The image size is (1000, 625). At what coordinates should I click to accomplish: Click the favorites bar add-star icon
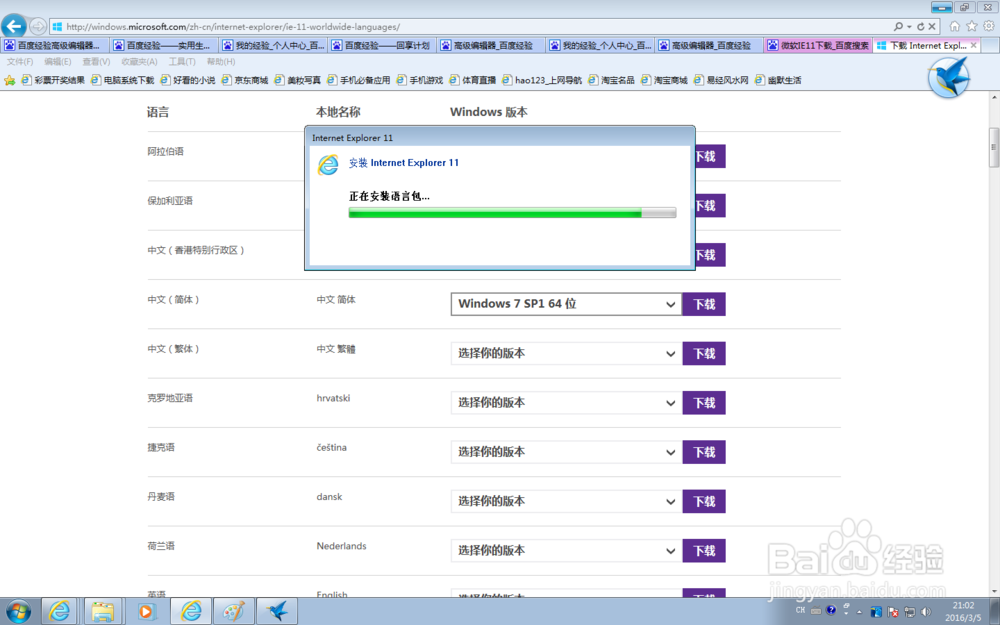[10, 80]
